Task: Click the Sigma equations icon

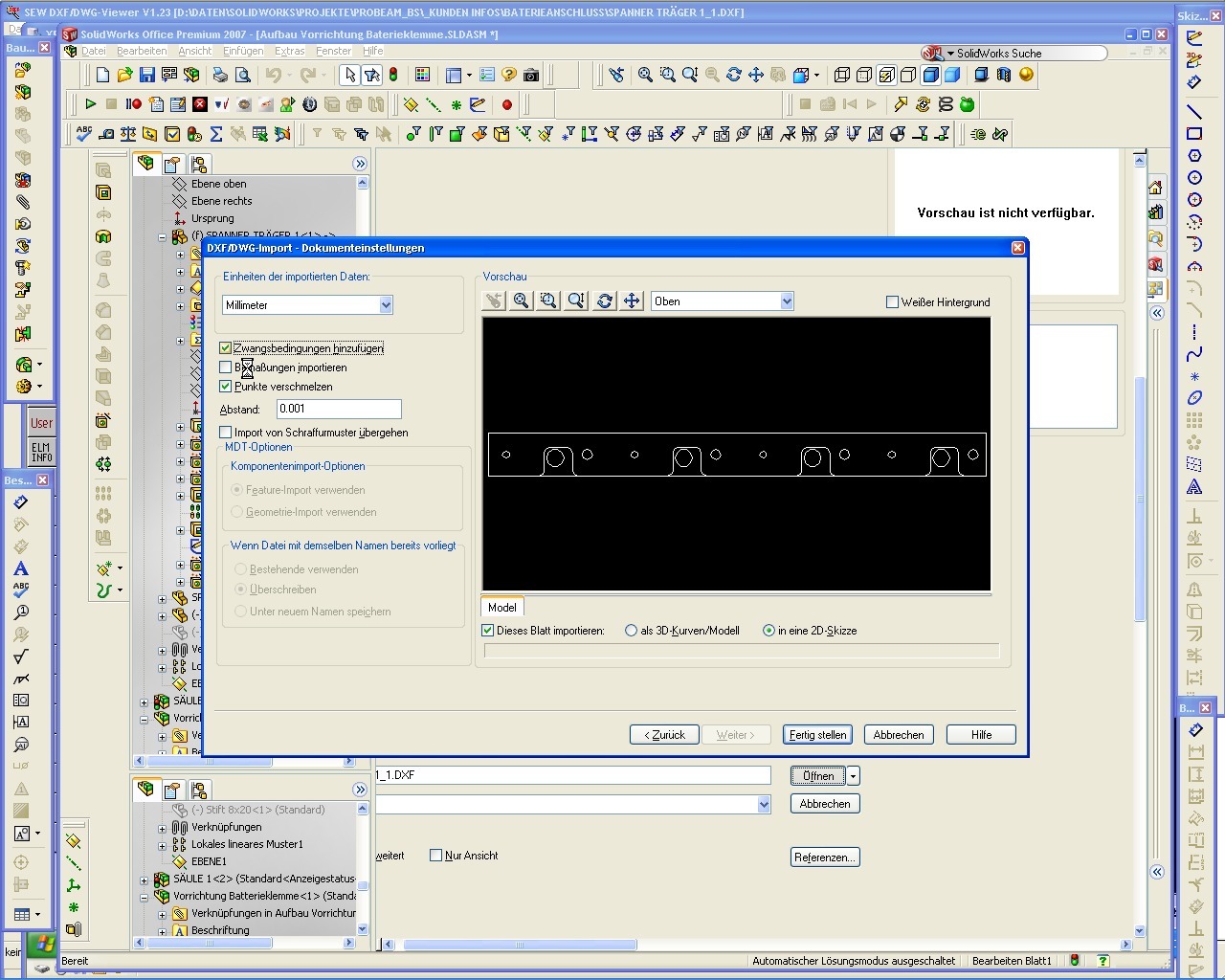Action: coord(216,134)
